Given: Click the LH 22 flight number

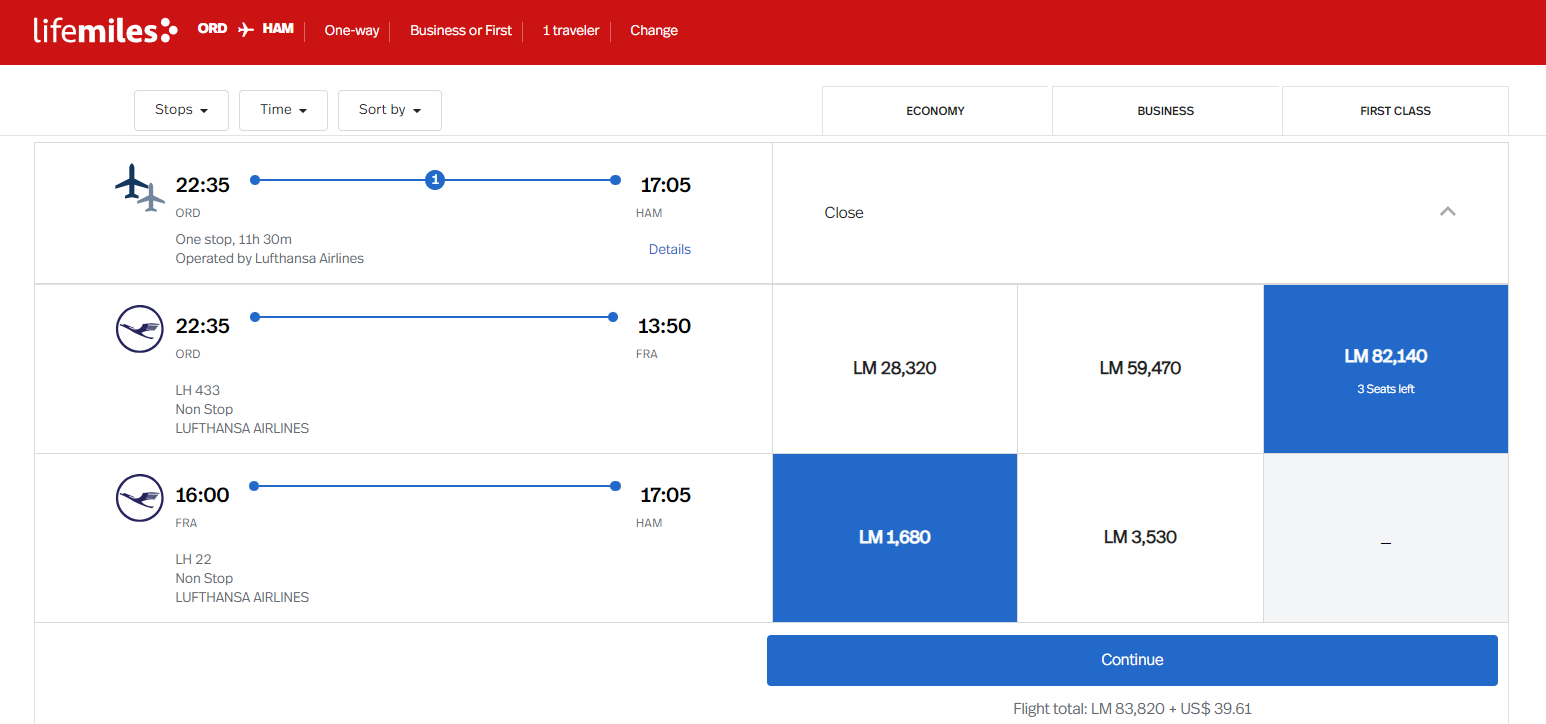Looking at the screenshot, I should (x=194, y=559).
